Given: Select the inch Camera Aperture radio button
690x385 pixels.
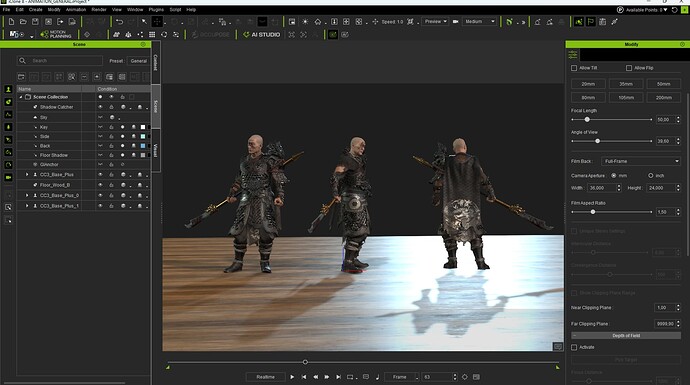Looking at the screenshot, I should tap(650, 176).
